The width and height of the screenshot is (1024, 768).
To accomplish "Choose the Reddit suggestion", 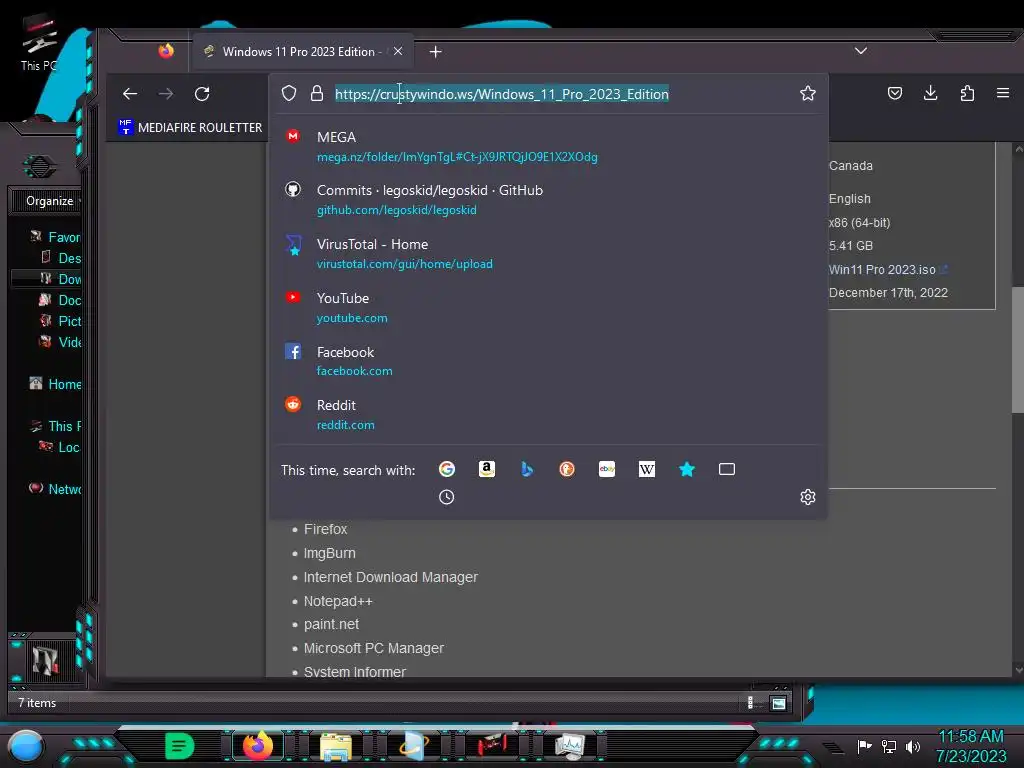I will [549, 415].
